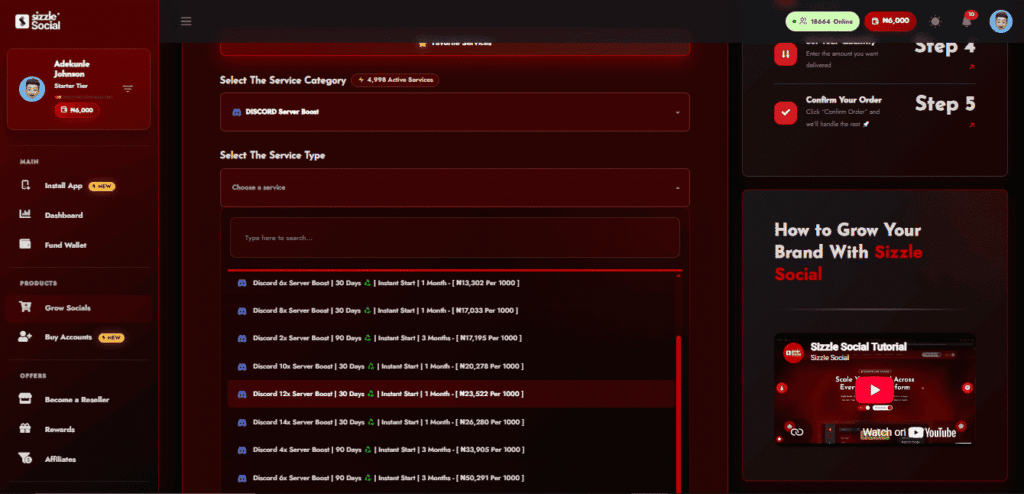Viewport: 1024px width, 494px height.
Task: Open Buy Accounts page
Action: click(x=69, y=338)
